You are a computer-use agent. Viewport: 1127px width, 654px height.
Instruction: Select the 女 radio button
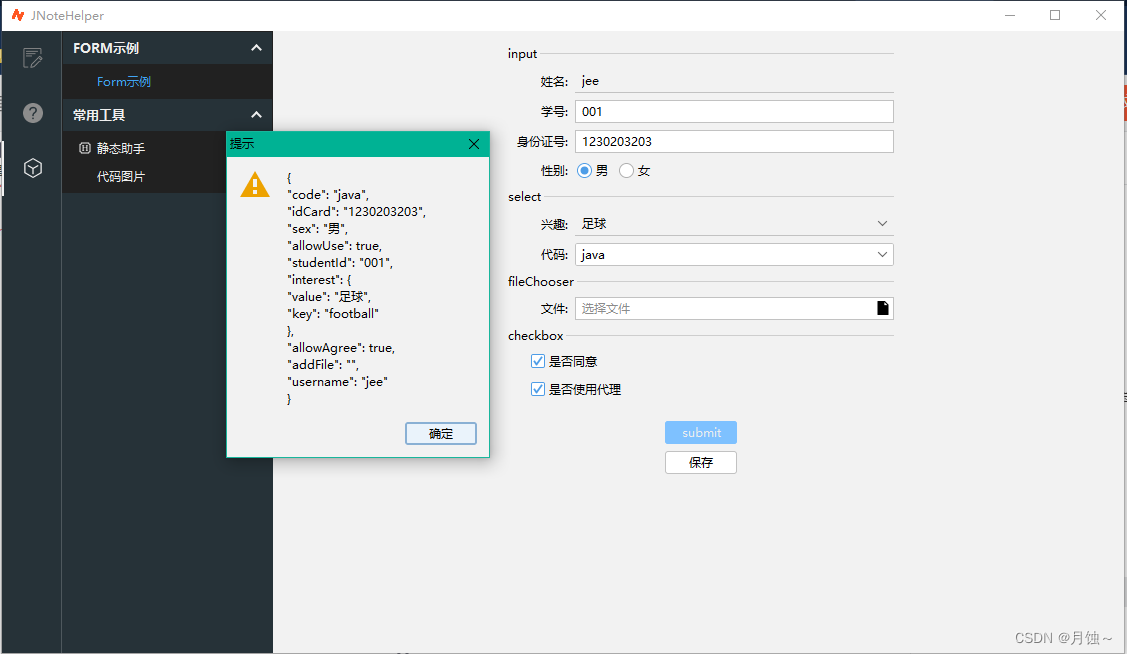click(x=626, y=170)
